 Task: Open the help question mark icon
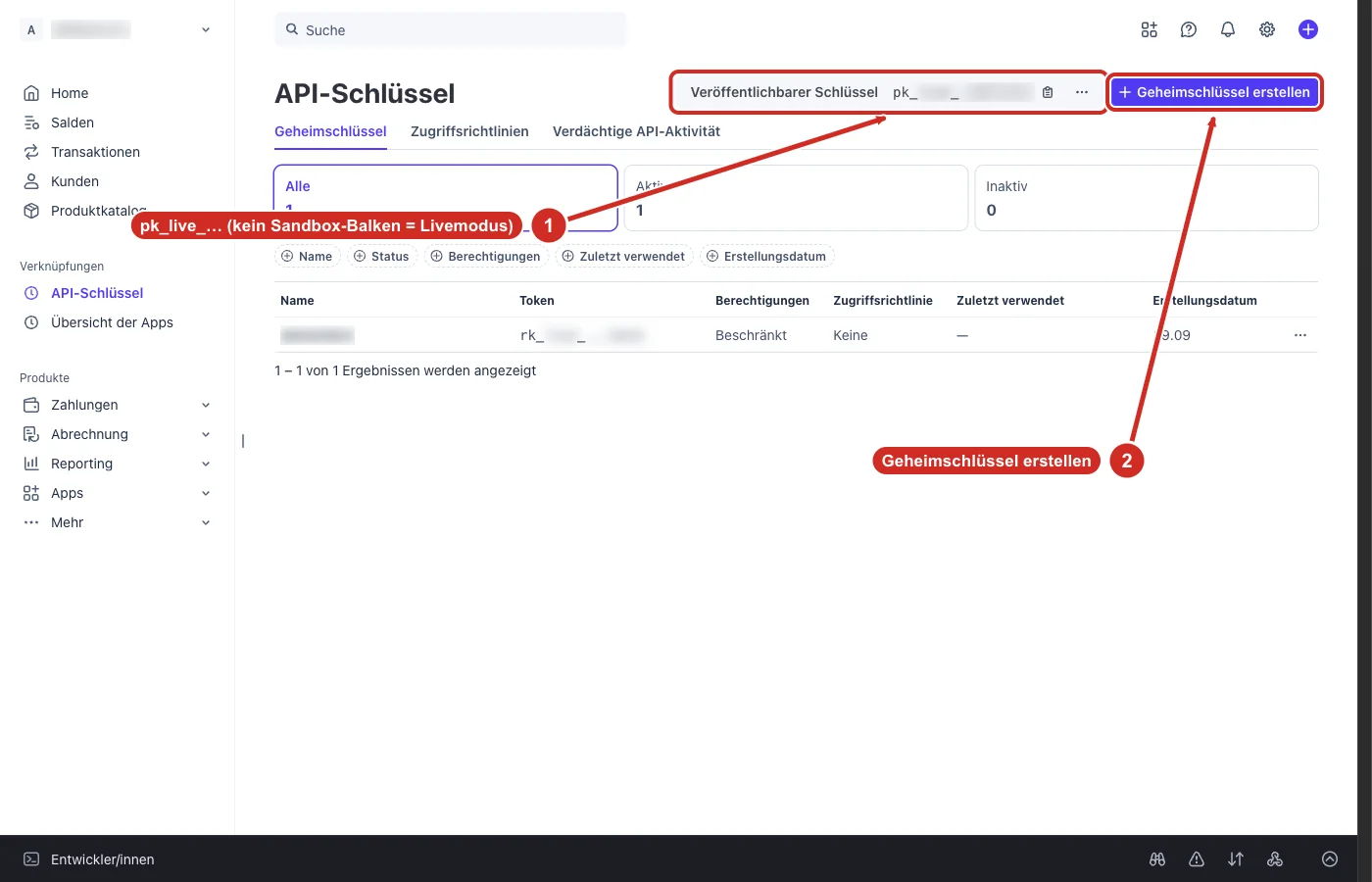(x=1189, y=29)
